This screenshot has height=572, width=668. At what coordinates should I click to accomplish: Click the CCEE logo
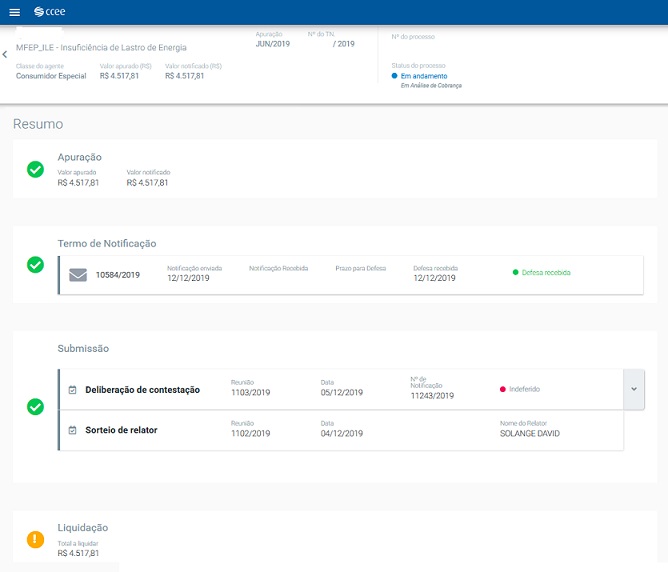coord(50,12)
